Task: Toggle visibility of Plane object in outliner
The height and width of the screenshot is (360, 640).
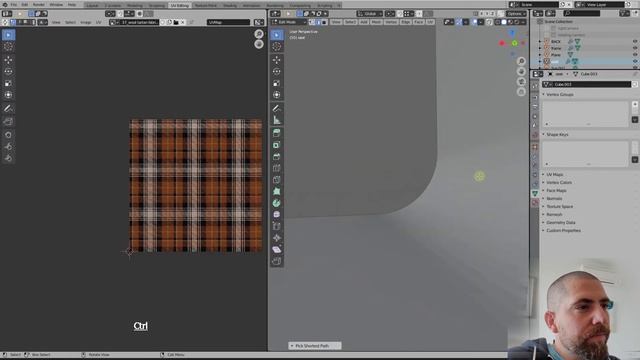Action: pyautogui.click(x=635, y=55)
